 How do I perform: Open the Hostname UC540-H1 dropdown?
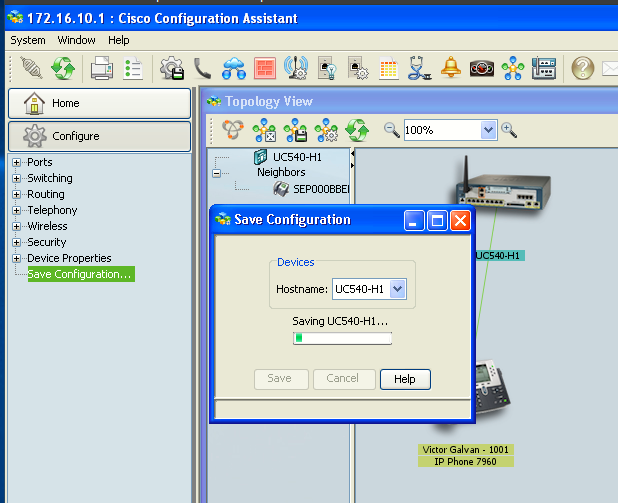click(x=398, y=289)
